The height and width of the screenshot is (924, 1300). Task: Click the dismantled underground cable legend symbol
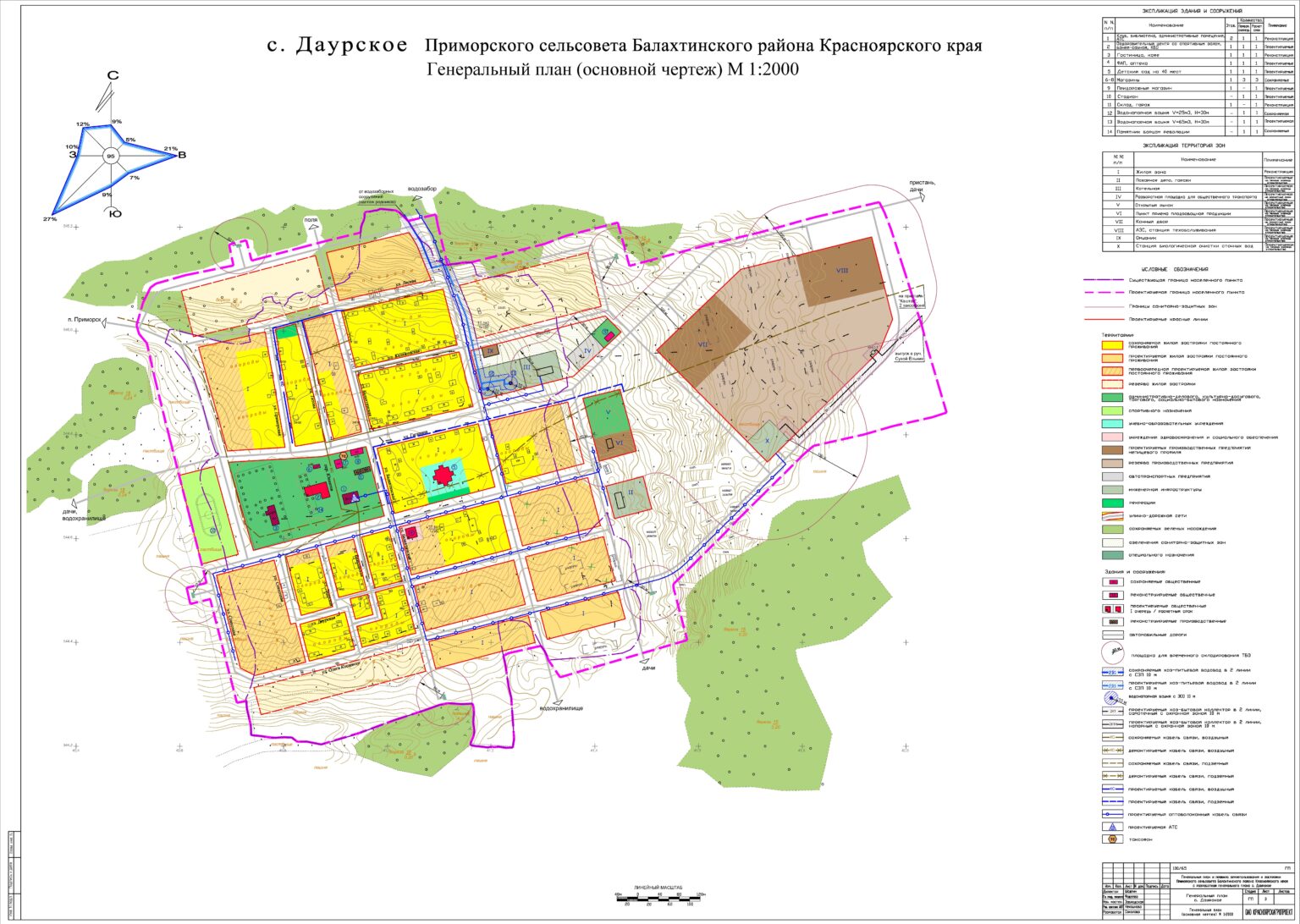pyautogui.click(x=1113, y=776)
